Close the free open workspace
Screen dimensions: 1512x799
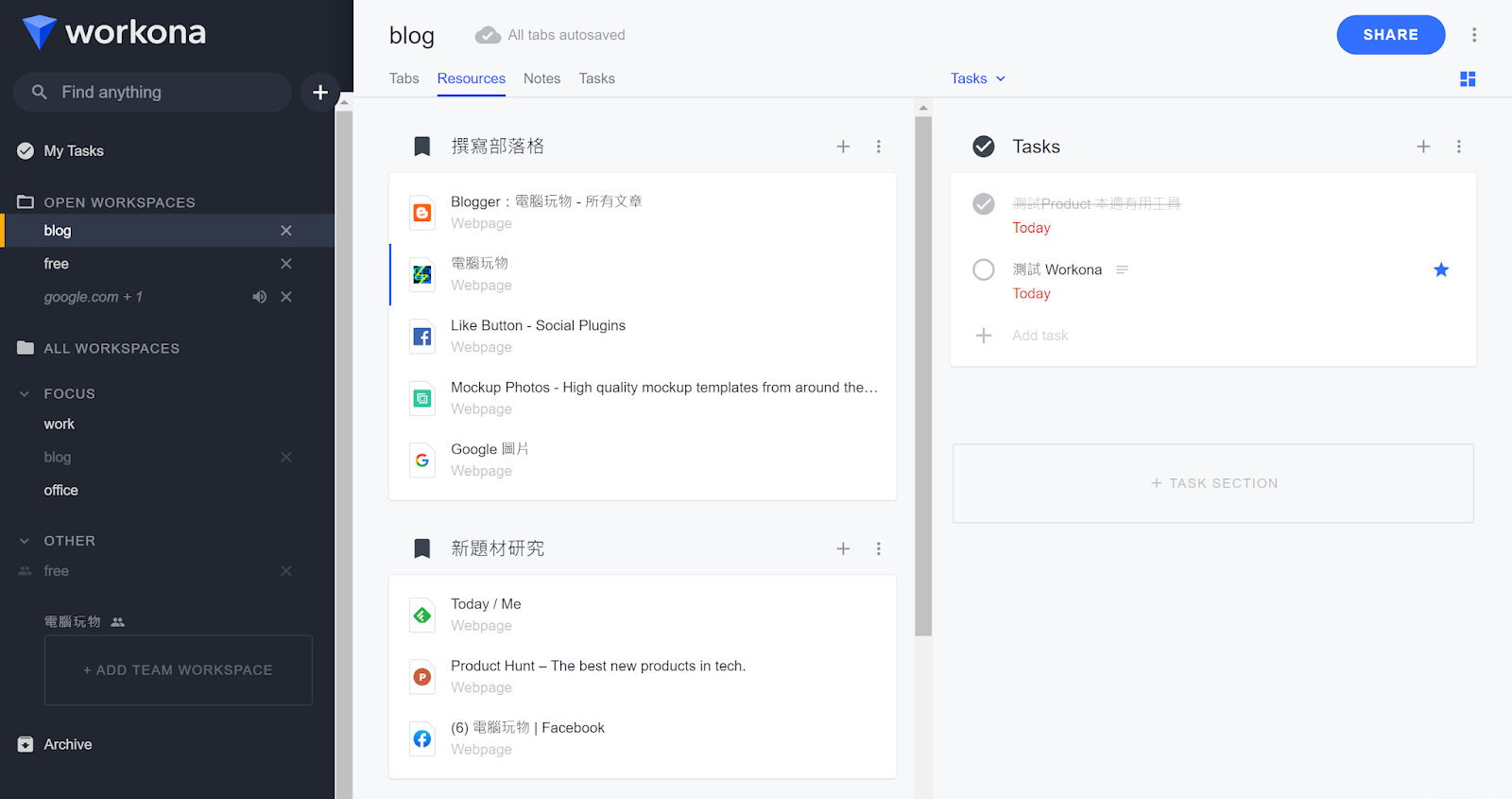click(286, 264)
